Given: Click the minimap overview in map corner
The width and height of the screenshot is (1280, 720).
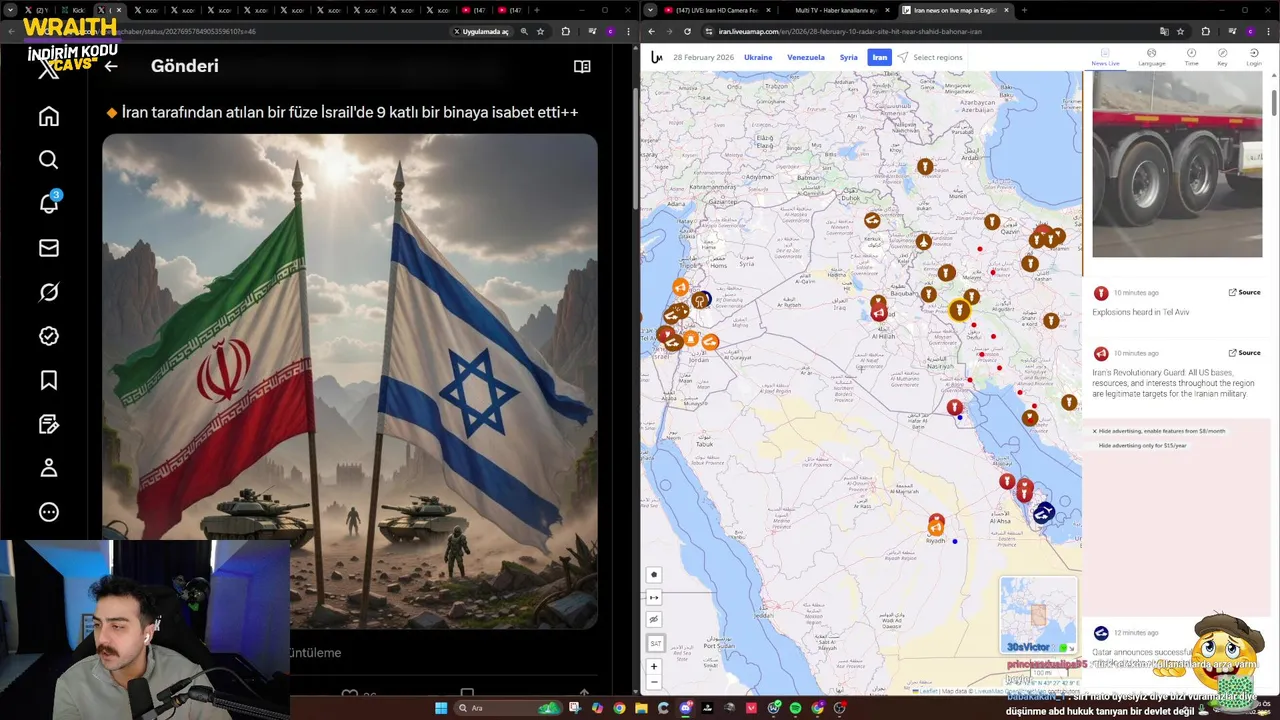Looking at the screenshot, I should click(1038, 614).
